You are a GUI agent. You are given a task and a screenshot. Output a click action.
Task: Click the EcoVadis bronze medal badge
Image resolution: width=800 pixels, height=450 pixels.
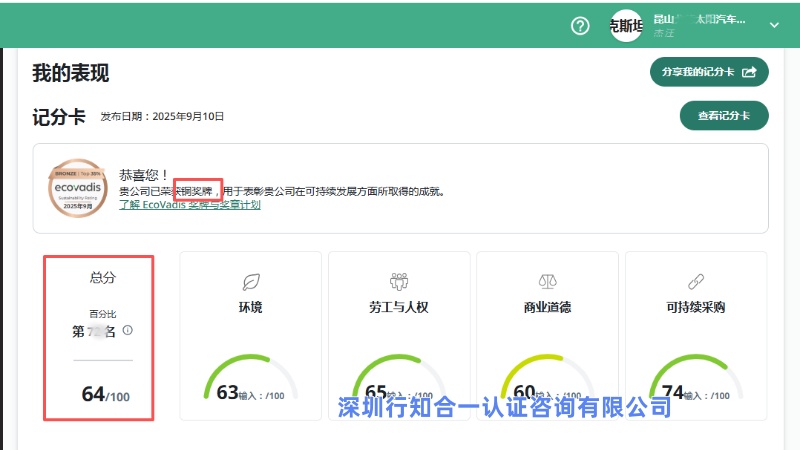click(77, 187)
